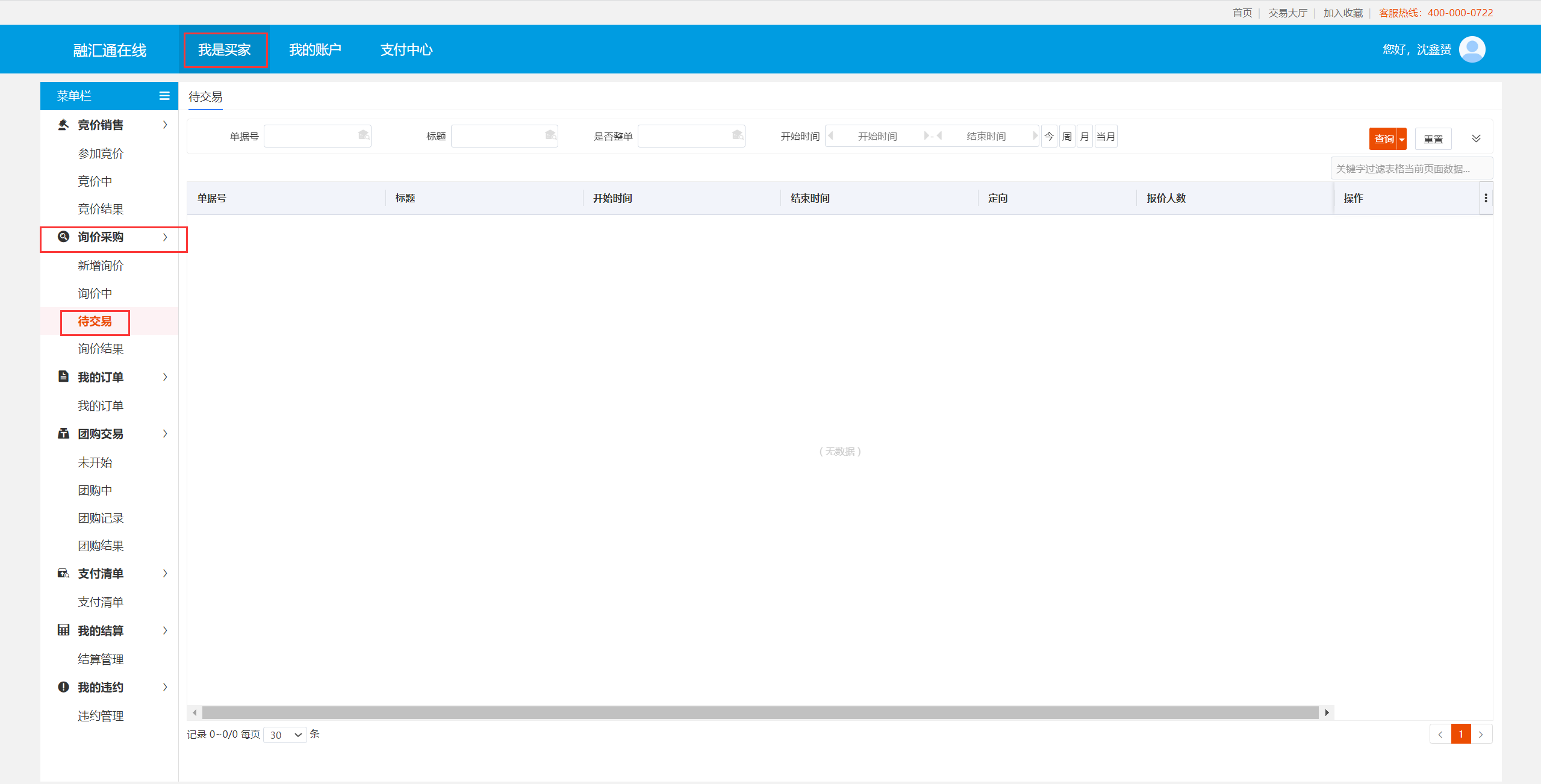Open 团购中 menu item
Image resolution: width=1541 pixels, height=784 pixels.
[x=95, y=490]
